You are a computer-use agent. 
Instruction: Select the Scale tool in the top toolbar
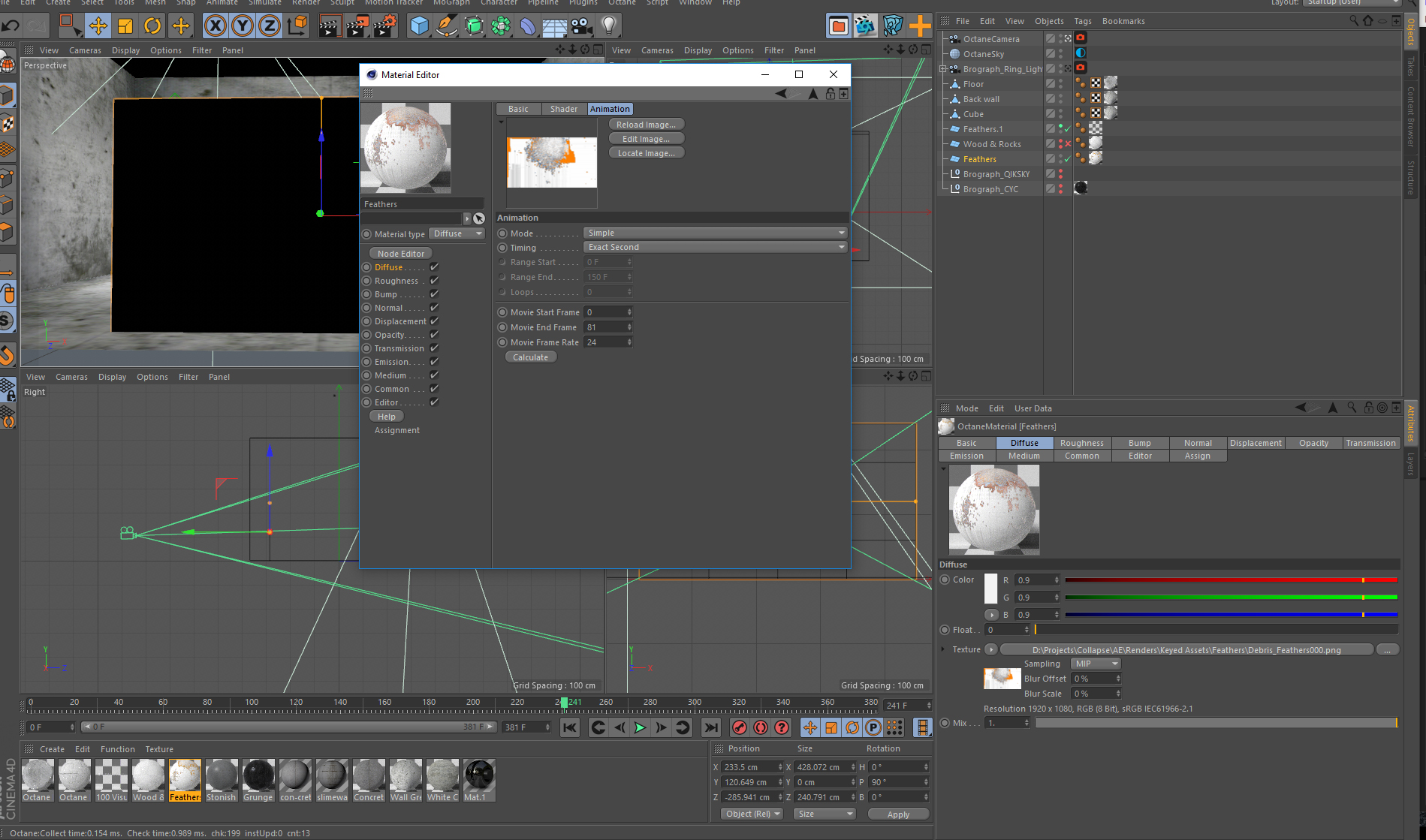click(x=125, y=26)
